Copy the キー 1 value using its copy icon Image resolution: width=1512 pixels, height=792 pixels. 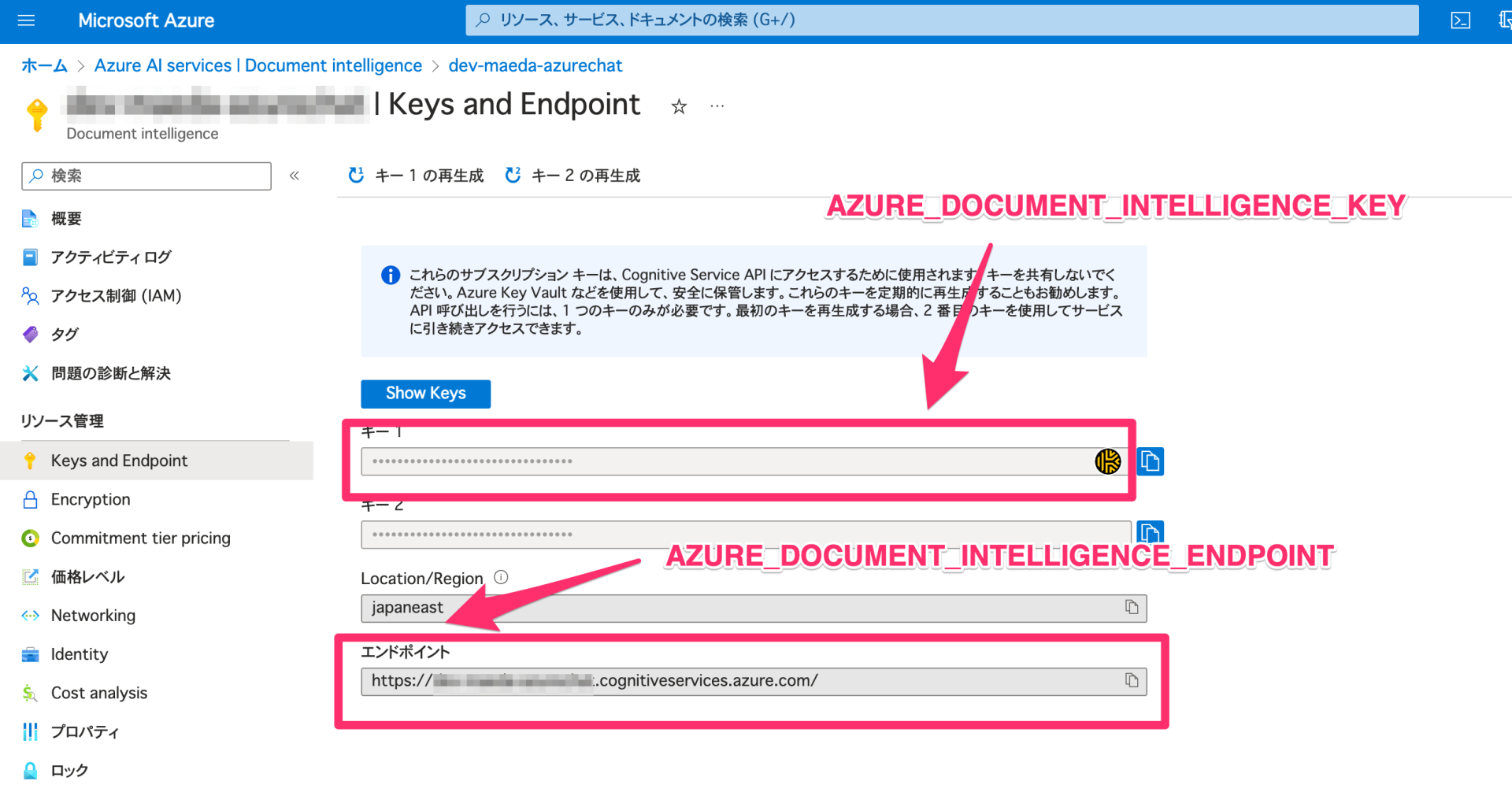1151,461
